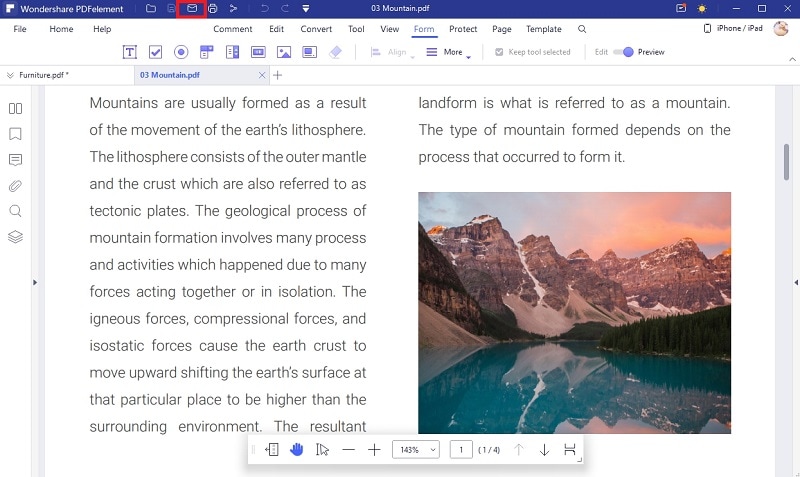Screen dimensions: 800x477
Task: Toggle the Edit/Preview switch
Action: coord(623,52)
